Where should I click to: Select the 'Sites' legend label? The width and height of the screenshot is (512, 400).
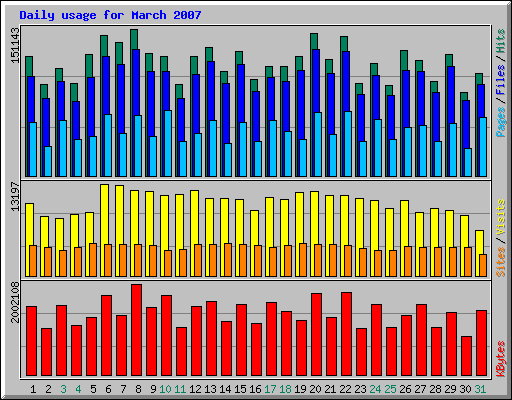tap(500, 262)
